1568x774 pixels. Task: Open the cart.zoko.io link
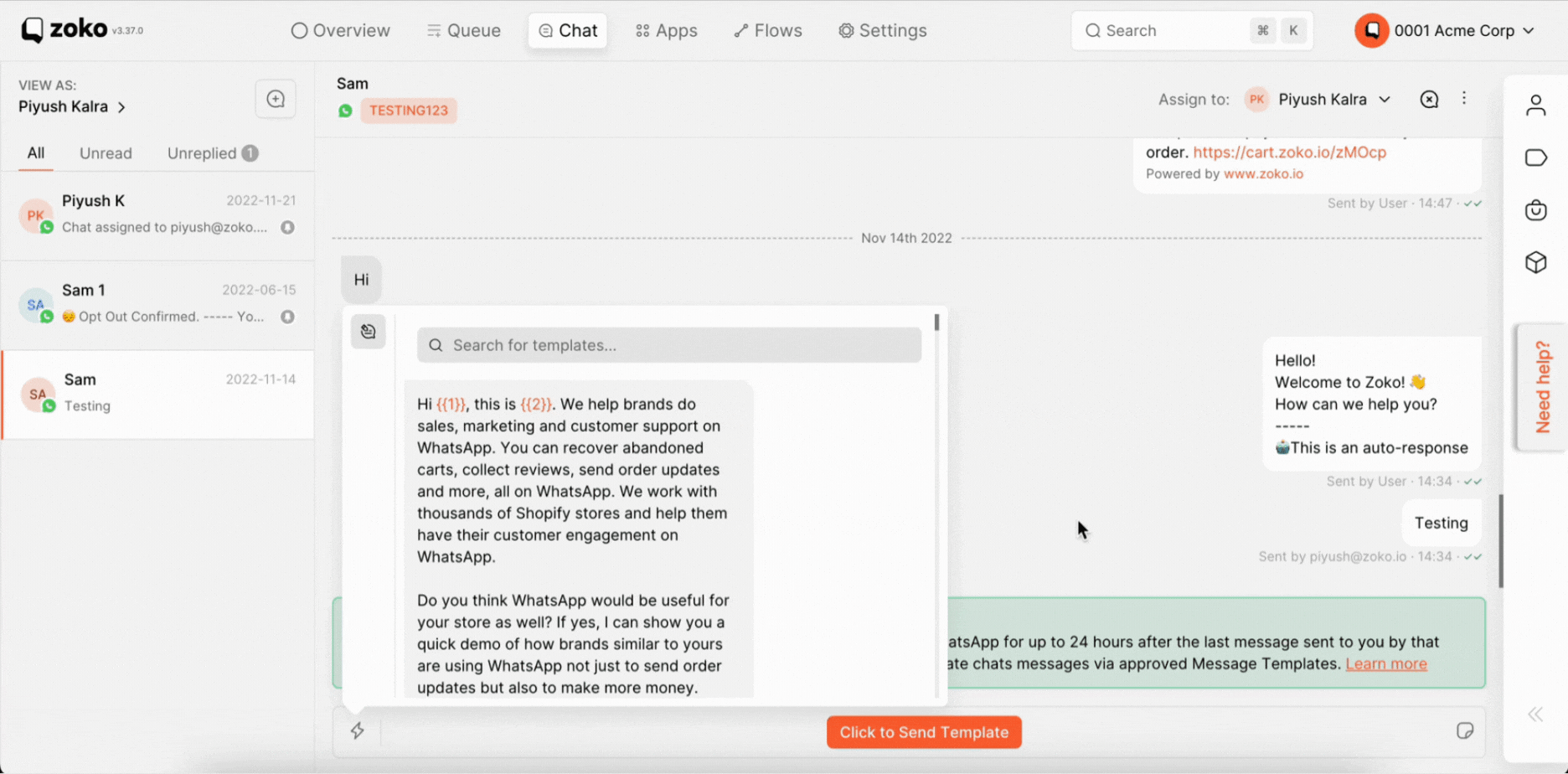[1289, 152]
